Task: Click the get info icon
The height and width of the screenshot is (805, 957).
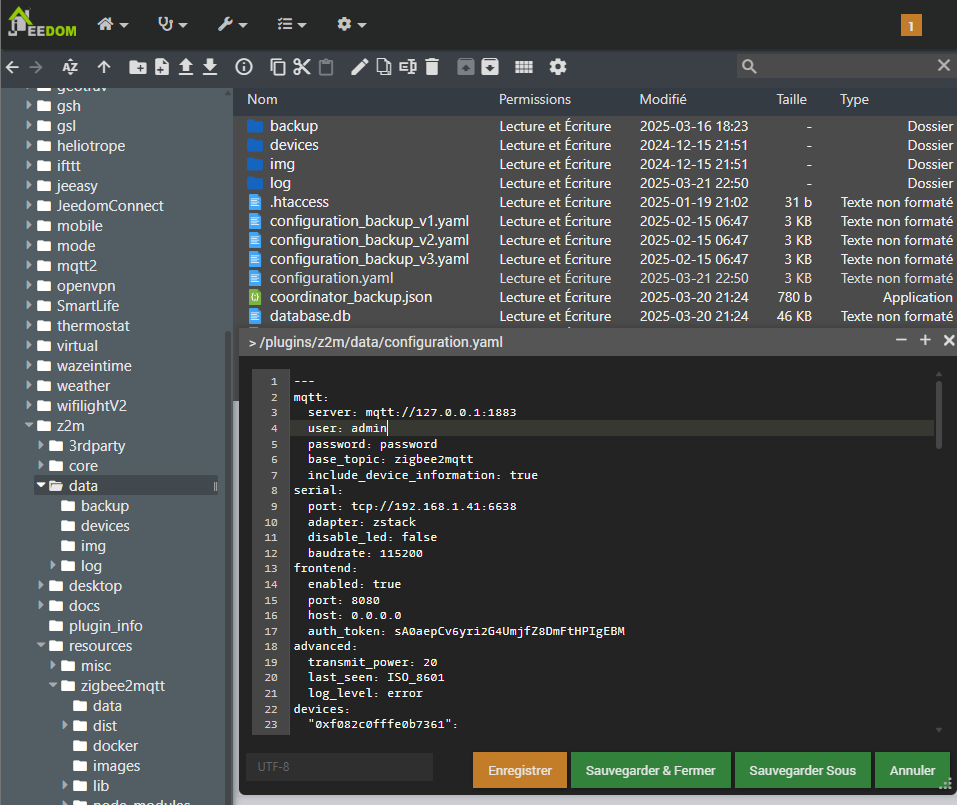Action: tap(243, 67)
